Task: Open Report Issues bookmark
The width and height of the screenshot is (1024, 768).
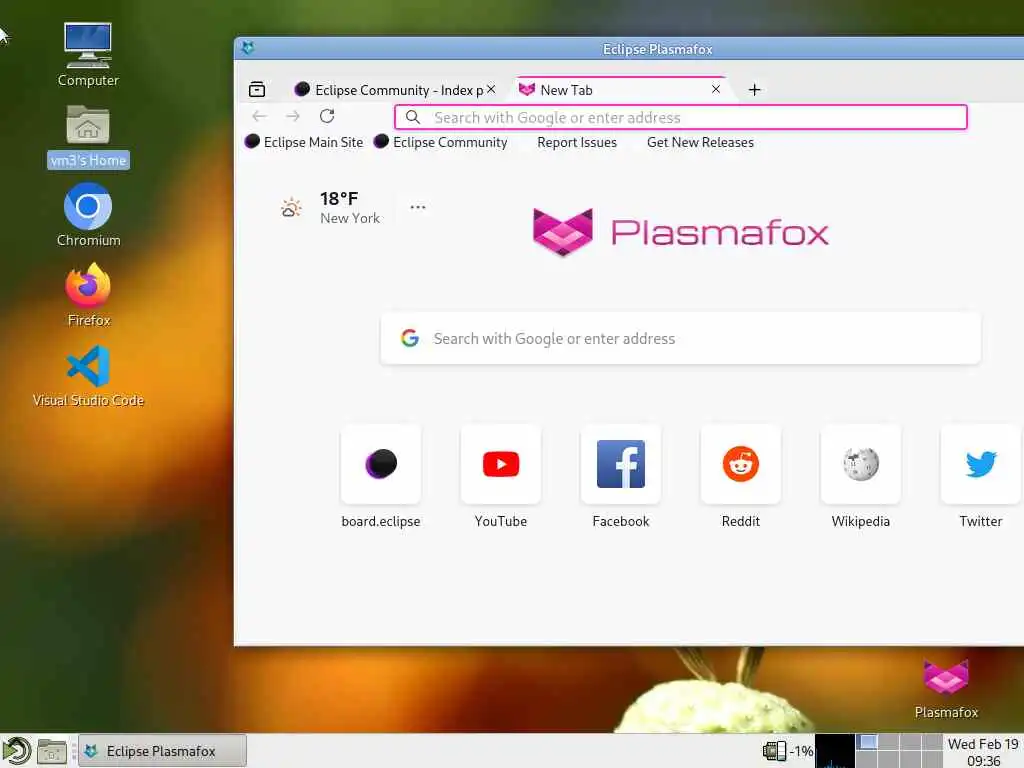Action: (x=577, y=142)
